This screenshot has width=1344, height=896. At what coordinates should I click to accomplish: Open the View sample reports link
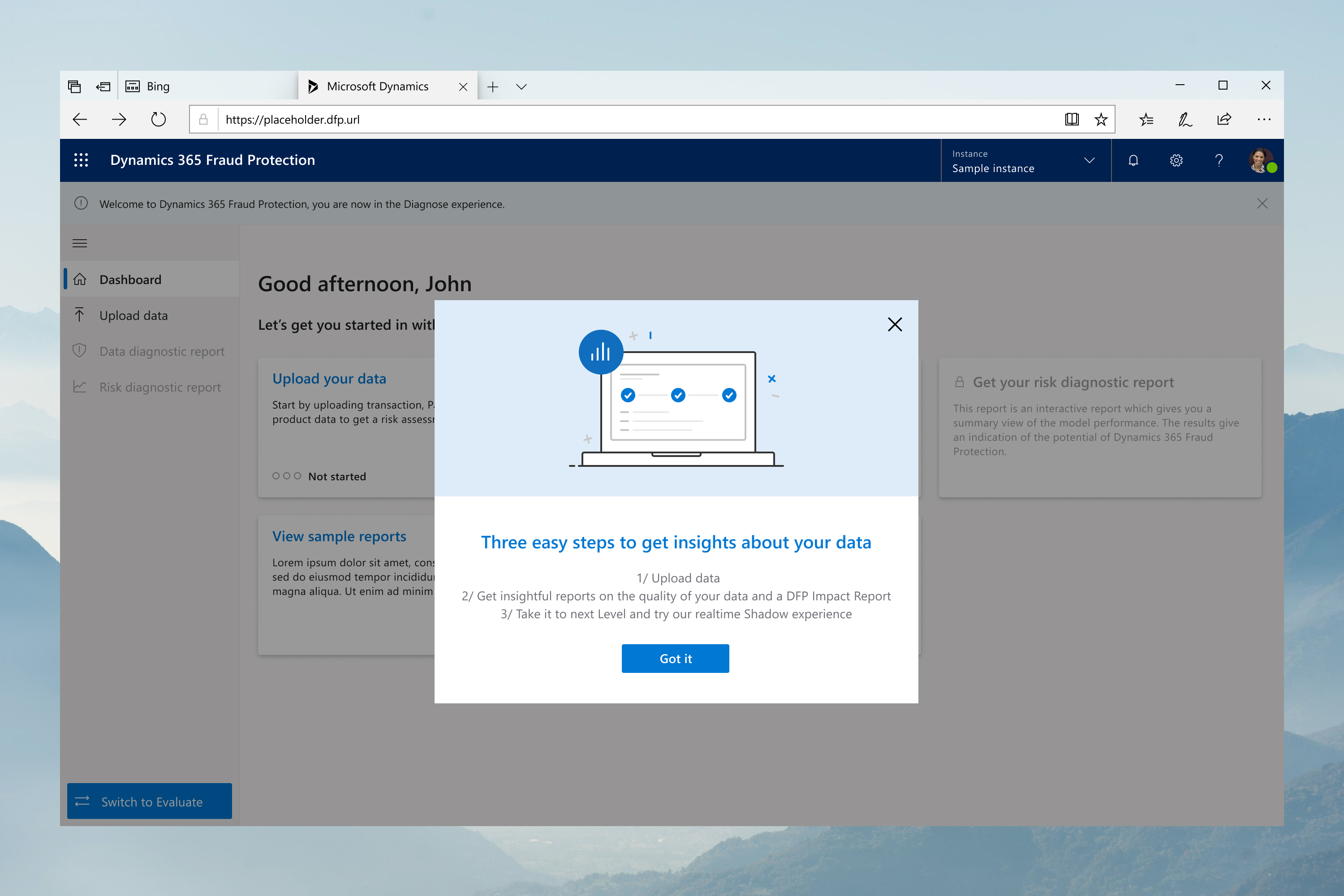pyautogui.click(x=340, y=537)
